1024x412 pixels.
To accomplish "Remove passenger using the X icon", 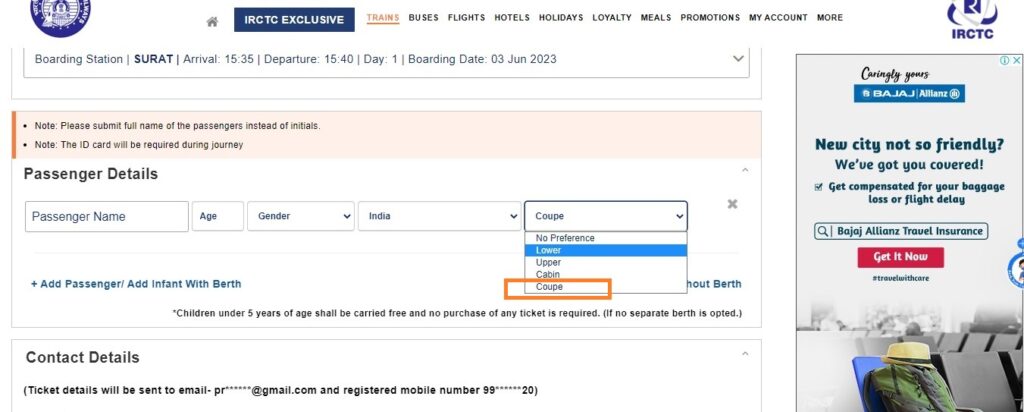I will click(732, 204).
